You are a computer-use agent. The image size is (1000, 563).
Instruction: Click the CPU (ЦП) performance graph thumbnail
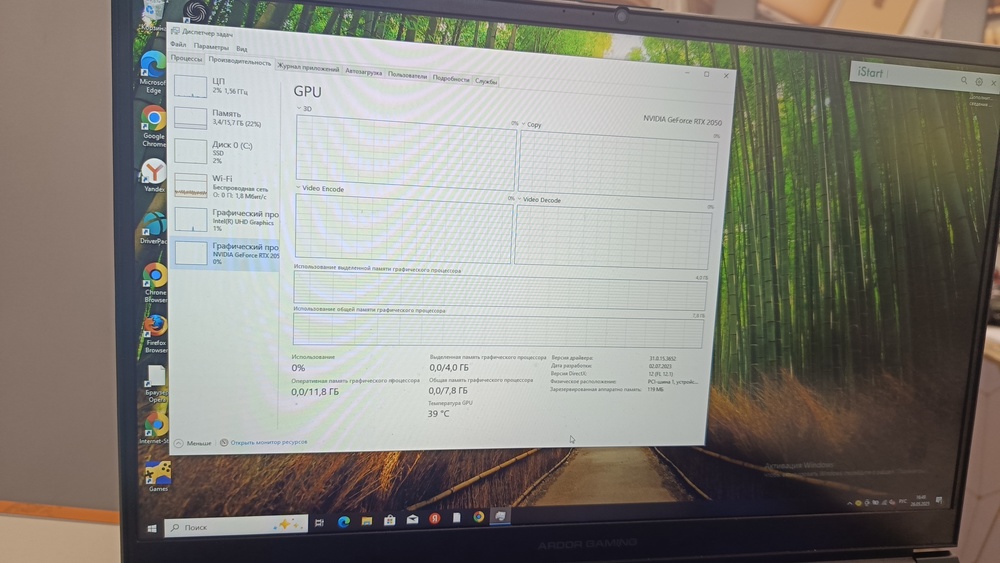(190, 86)
